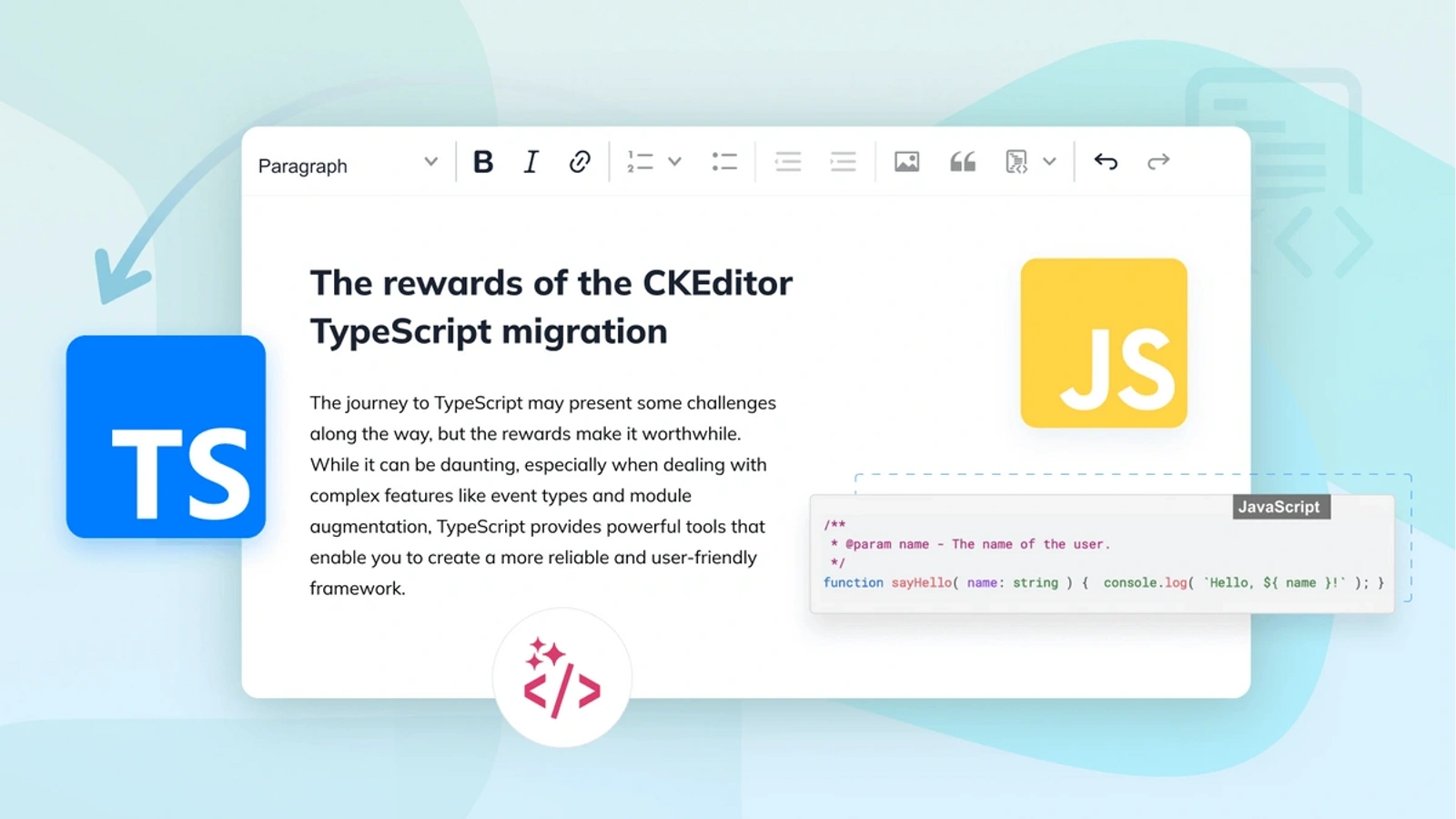Click the outdent (decrease indent) icon
The height and width of the screenshot is (819, 1456).
(x=788, y=162)
